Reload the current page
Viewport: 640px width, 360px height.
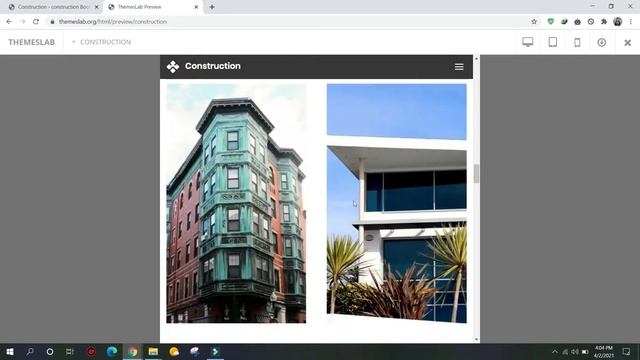pyautogui.click(x=36, y=22)
